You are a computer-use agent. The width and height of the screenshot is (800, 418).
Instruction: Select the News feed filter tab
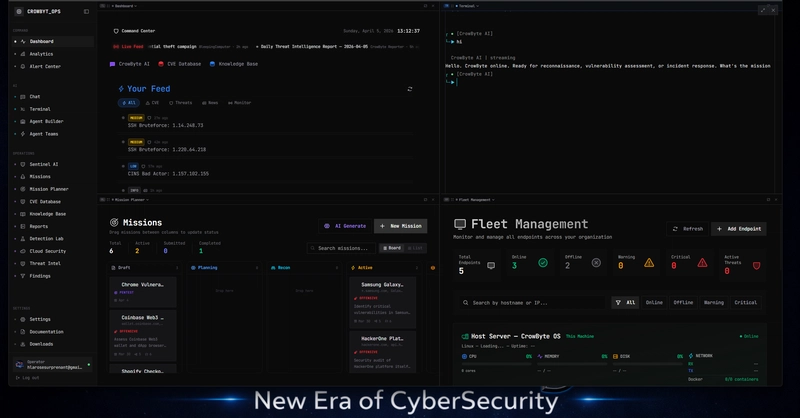[x=210, y=103]
